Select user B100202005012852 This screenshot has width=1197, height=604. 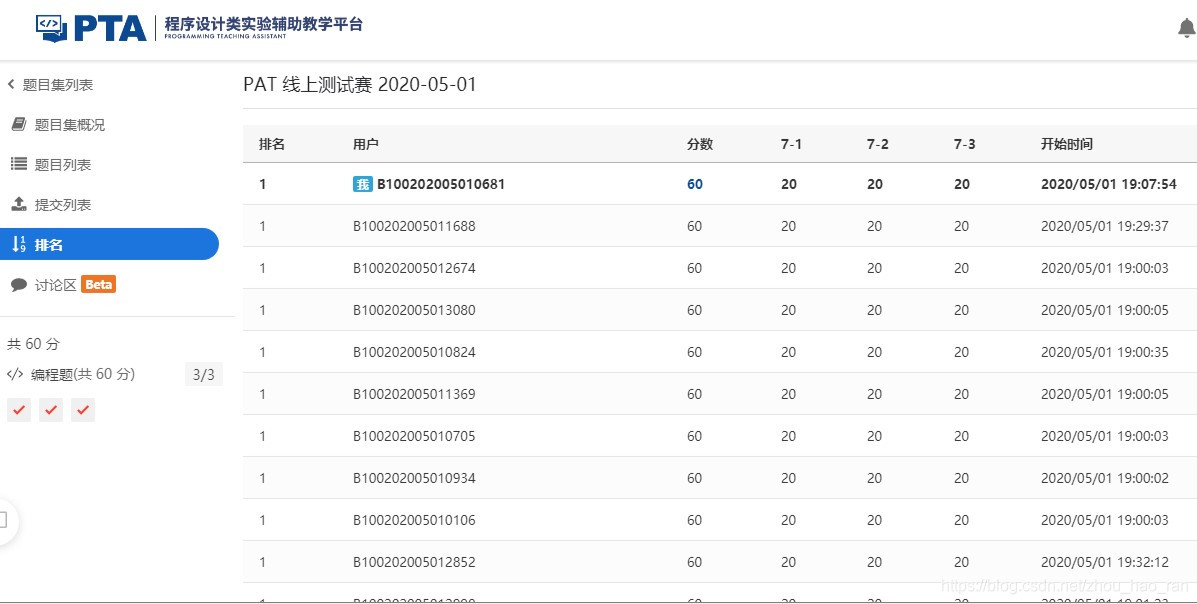pyautogui.click(x=414, y=562)
